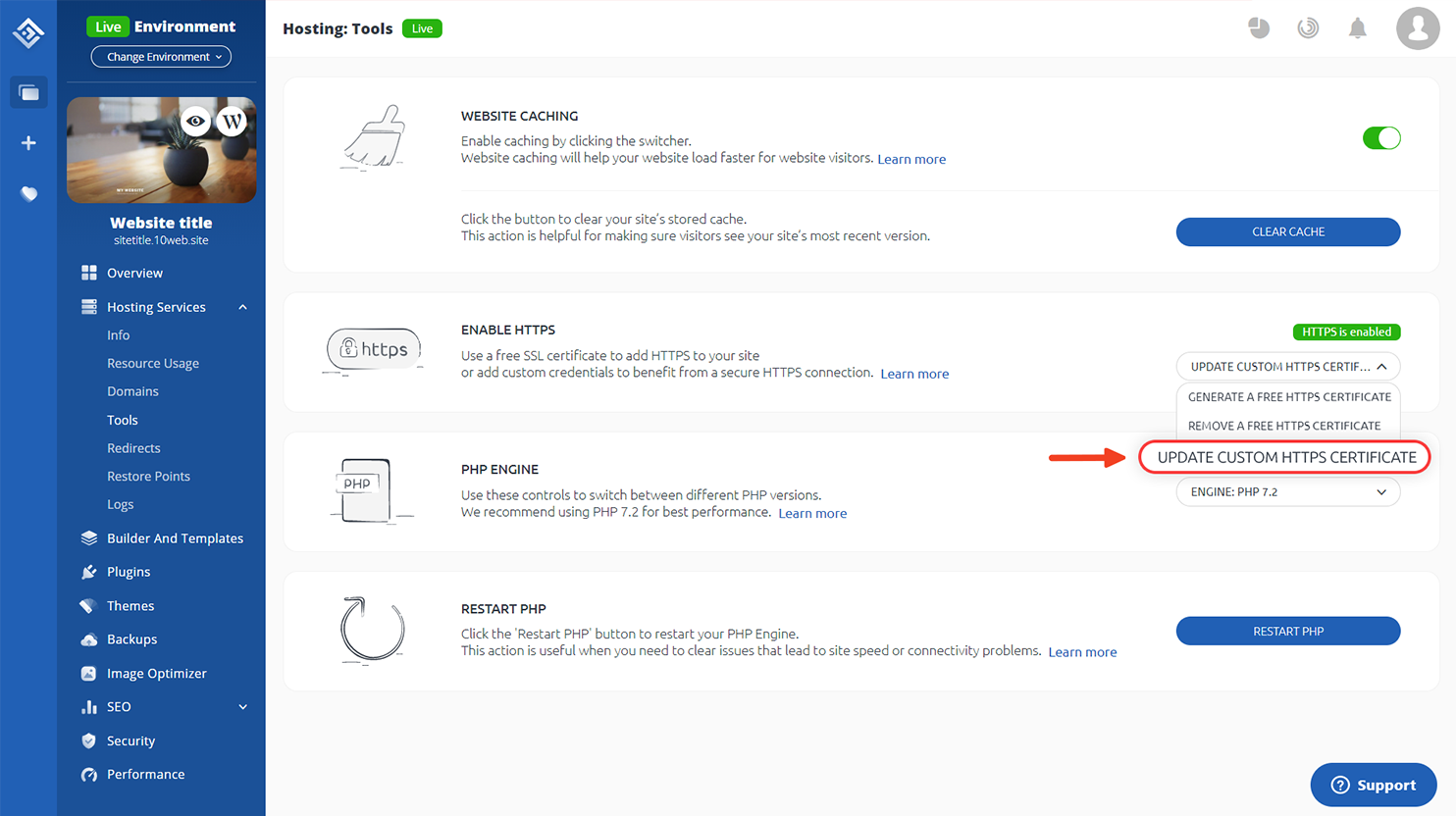
Task: Open Performance section
Action: [145, 775]
